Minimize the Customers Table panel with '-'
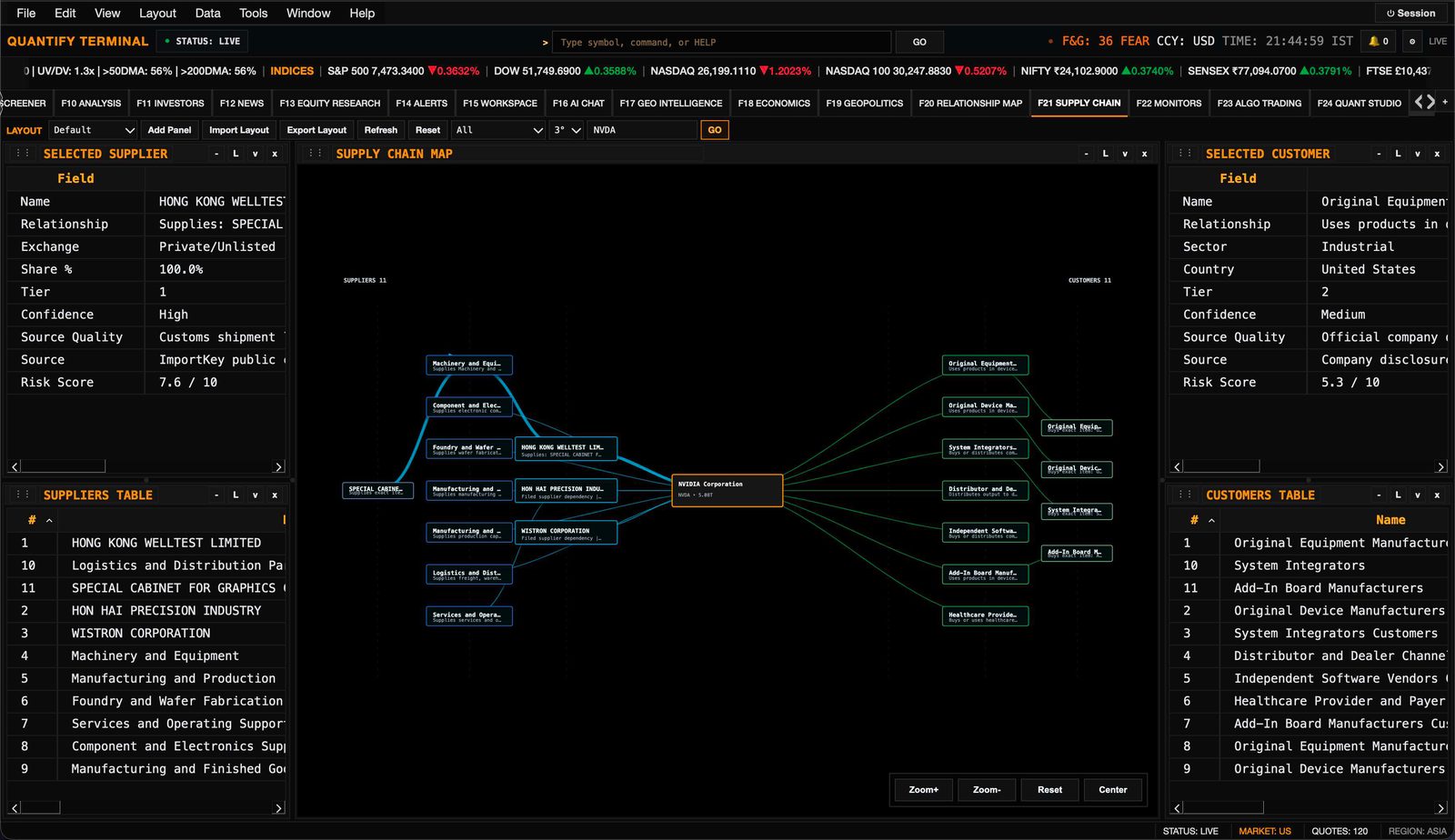This screenshot has height=840, width=1455. [1379, 495]
